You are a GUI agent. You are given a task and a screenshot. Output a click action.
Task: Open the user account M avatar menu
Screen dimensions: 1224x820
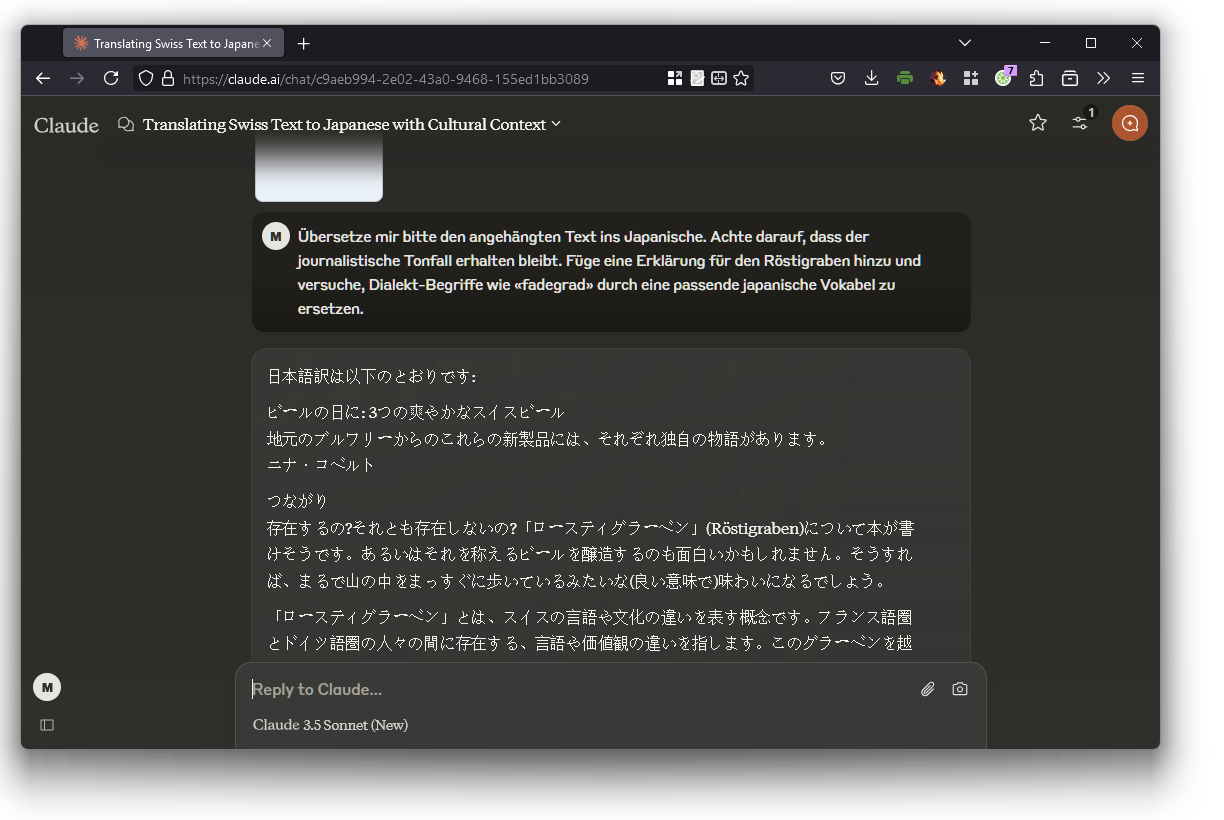pyautogui.click(x=47, y=687)
